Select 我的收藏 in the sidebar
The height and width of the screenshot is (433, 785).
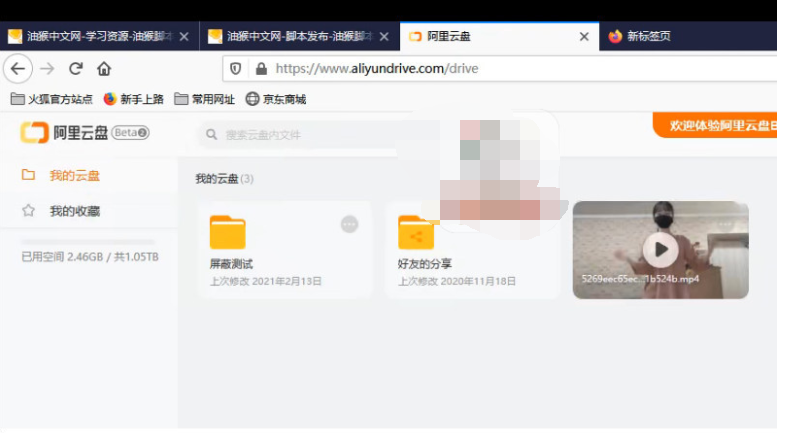point(89,211)
